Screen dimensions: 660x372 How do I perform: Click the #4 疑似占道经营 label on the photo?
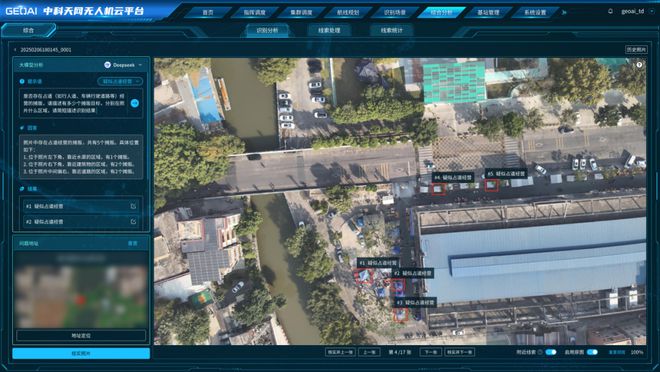tap(453, 178)
